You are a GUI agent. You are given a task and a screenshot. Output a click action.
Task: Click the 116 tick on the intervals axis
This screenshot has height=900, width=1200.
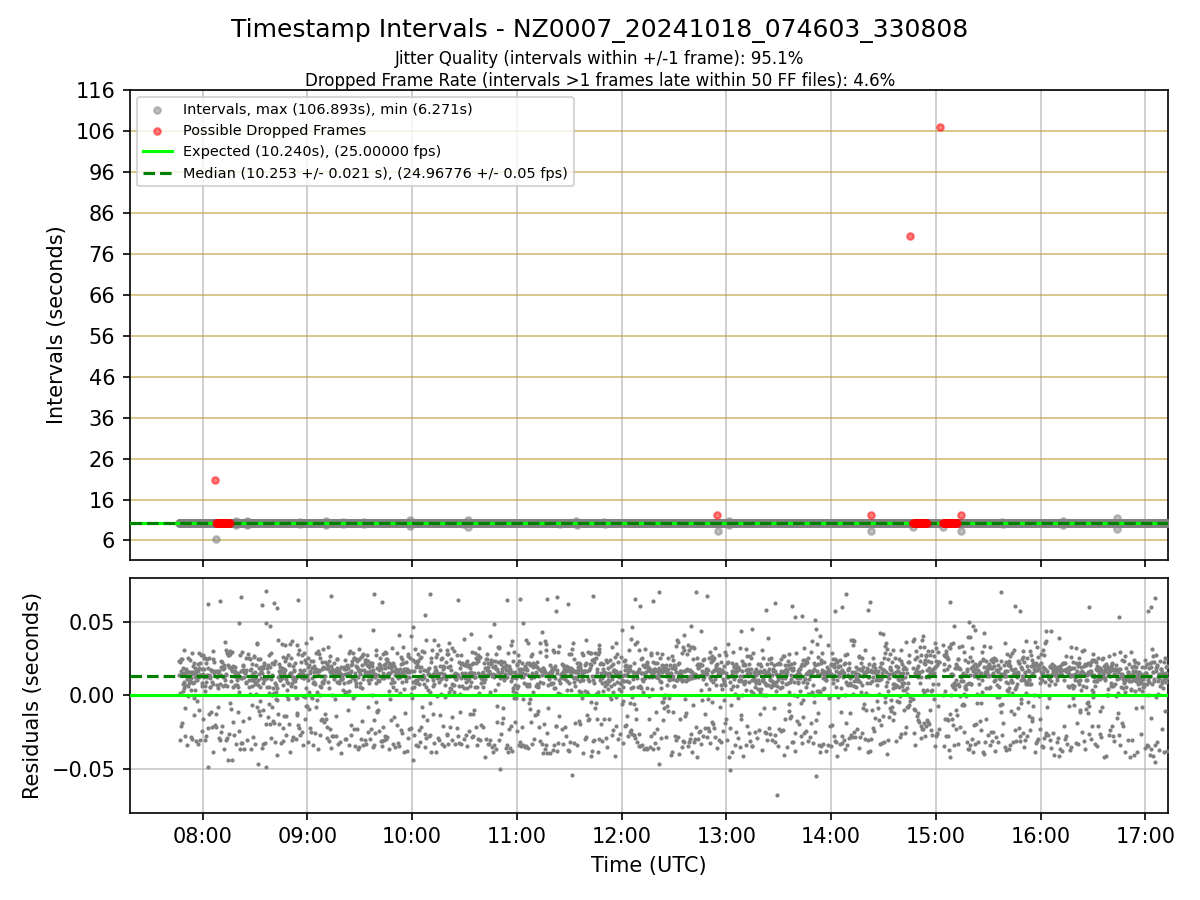coord(97,91)
